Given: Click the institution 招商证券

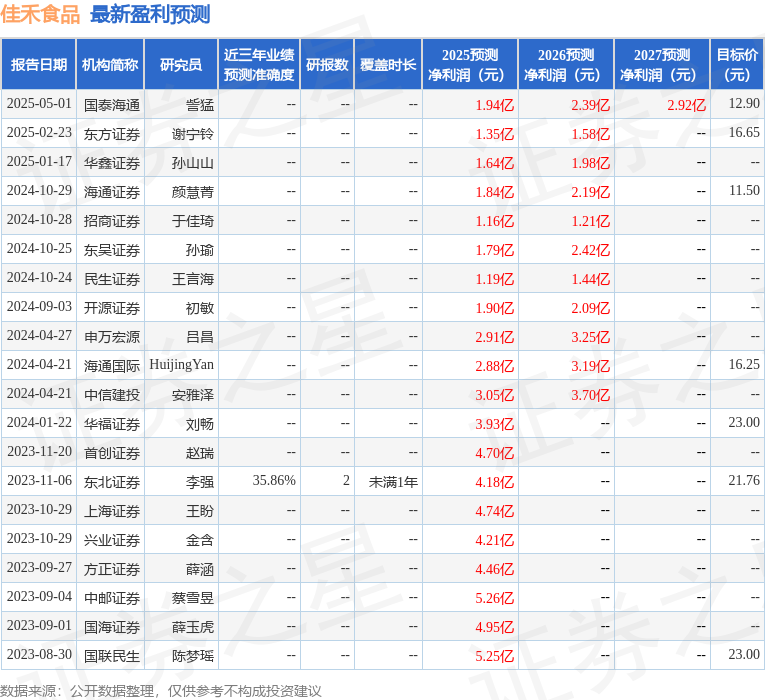Looking at the screenshot, I should (x=112, y=221).
